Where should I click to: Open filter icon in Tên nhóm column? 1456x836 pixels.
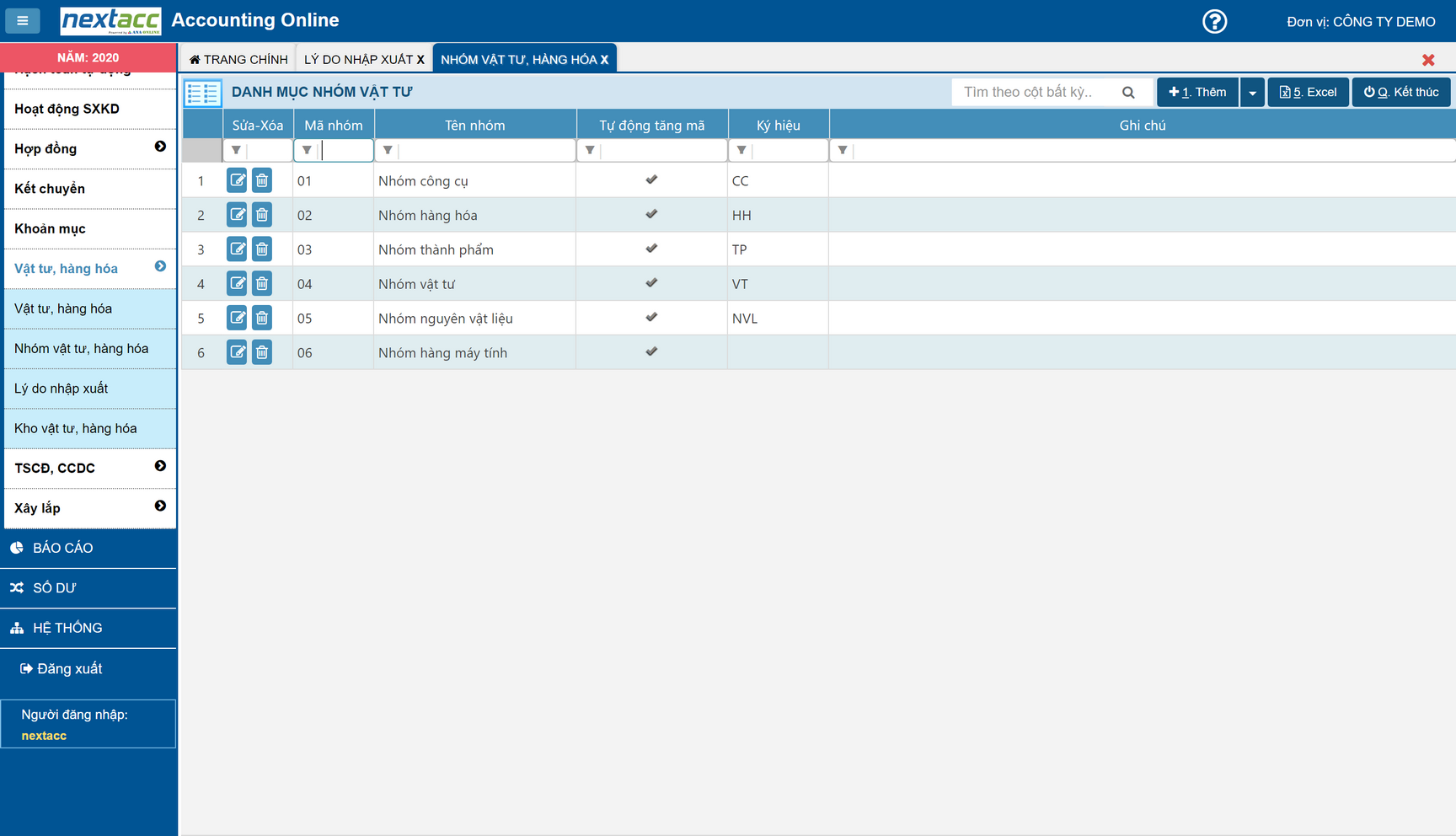(x=388, y=151)
